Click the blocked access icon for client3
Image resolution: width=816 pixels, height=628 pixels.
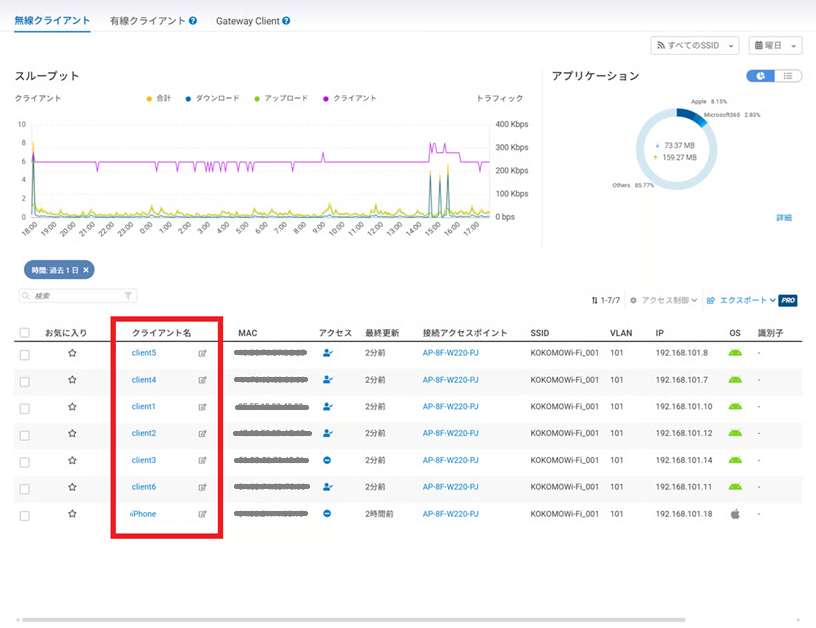pyautogui.click(x=327, y=460)
